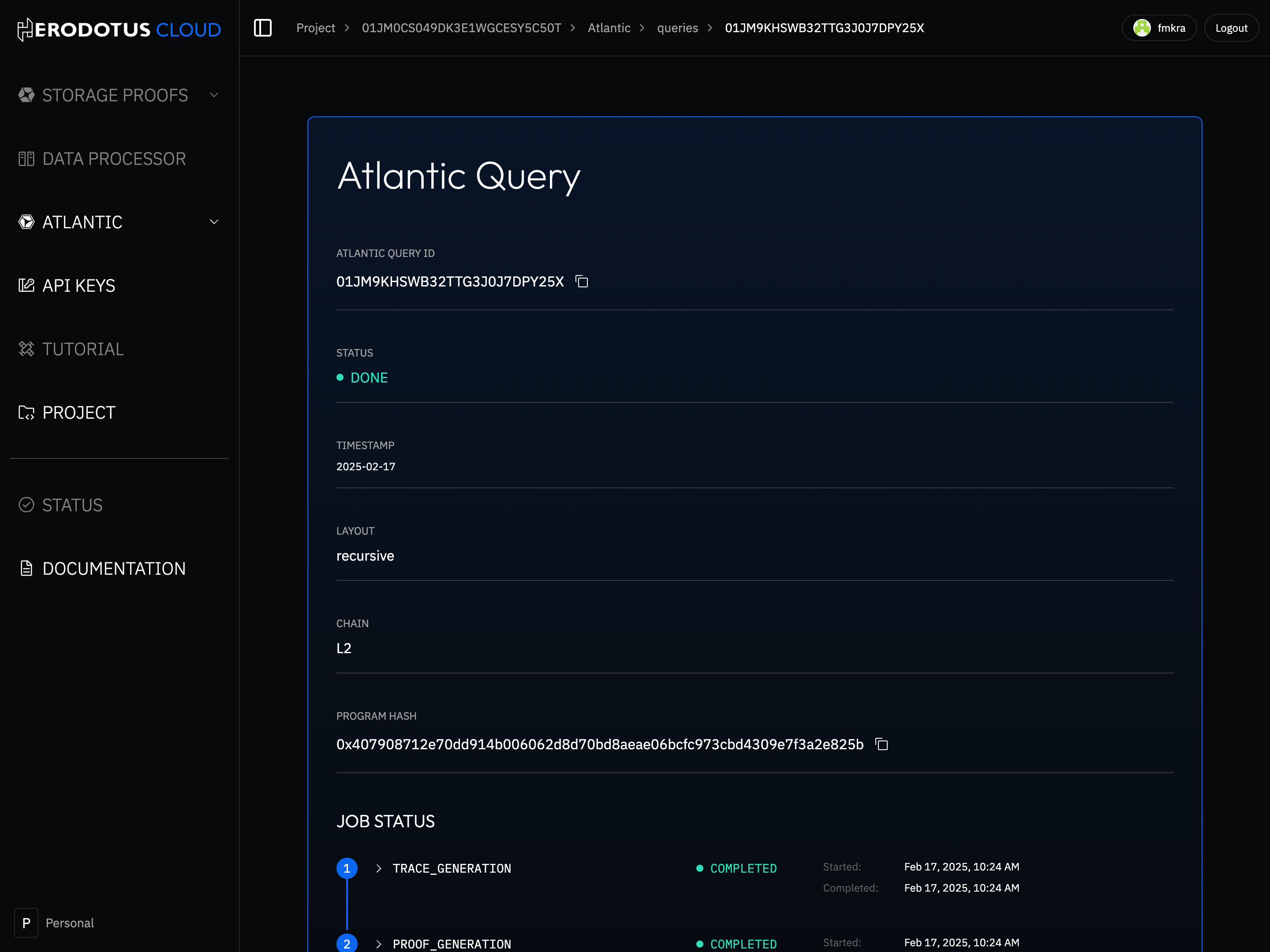Click the Personal workspace P badge
The width and height of the screenshot is (1270, 952).
coord(26,923)
